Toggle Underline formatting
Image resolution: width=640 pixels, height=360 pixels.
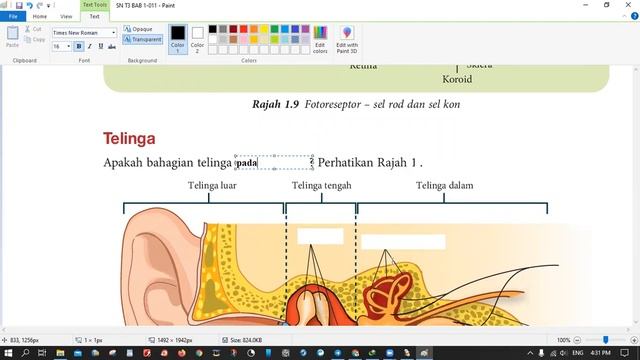101,47
